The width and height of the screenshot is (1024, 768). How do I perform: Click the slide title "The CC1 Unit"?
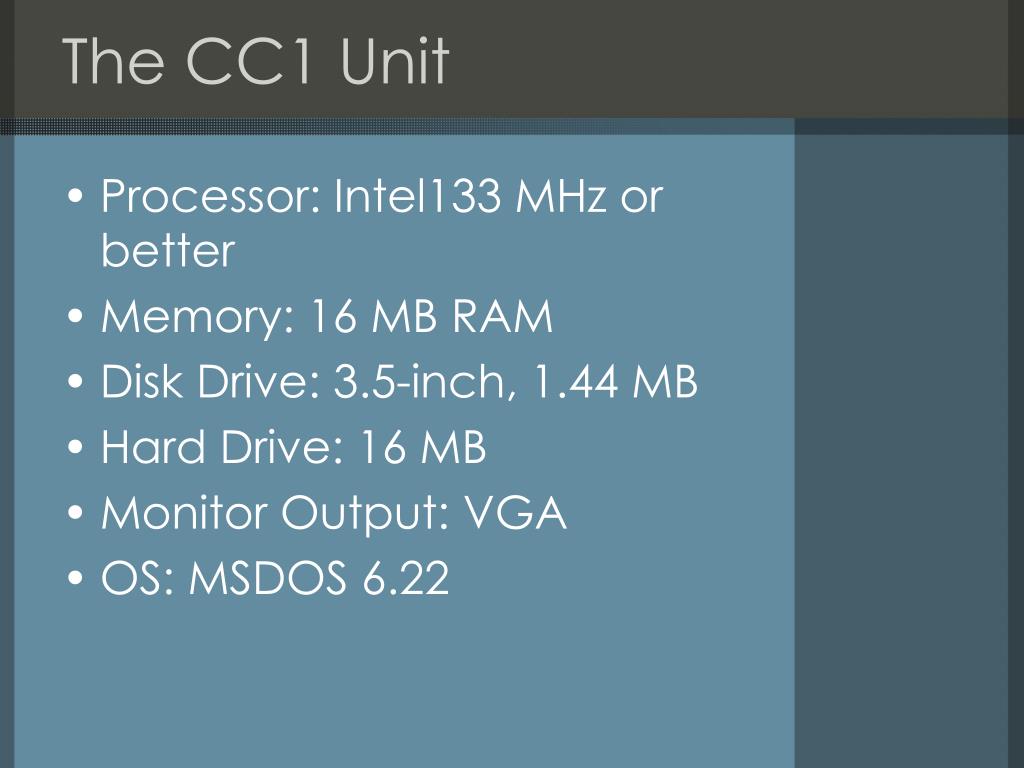click(x=255, y=61)
